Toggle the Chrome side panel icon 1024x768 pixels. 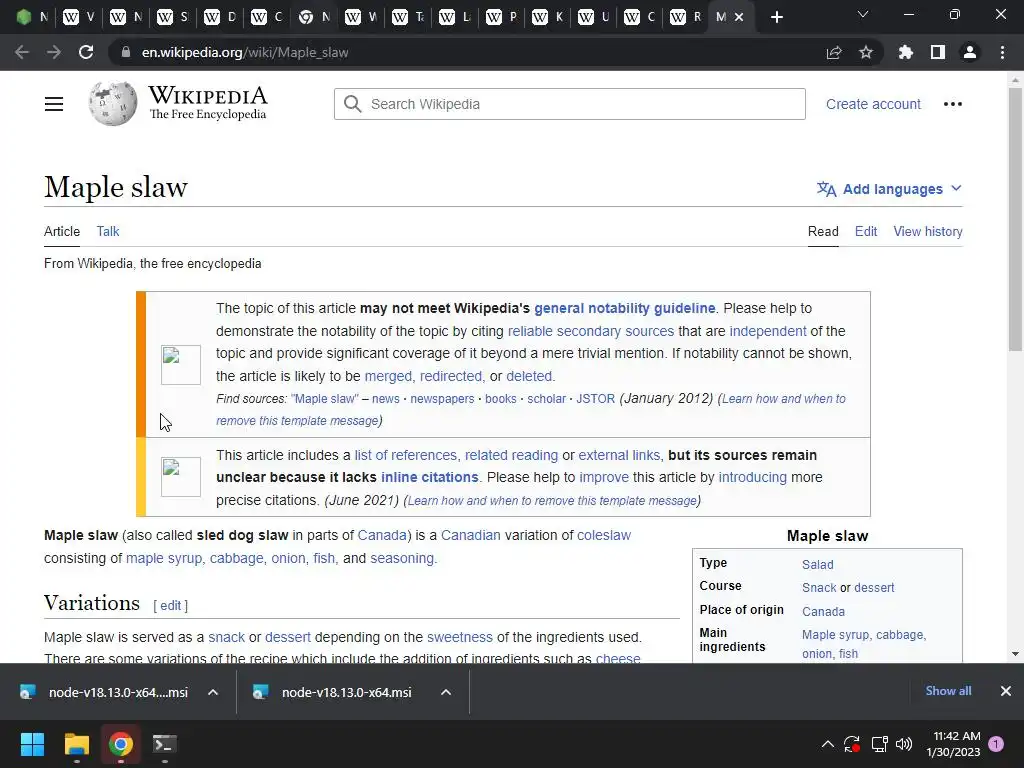click(x=938, y=52)
